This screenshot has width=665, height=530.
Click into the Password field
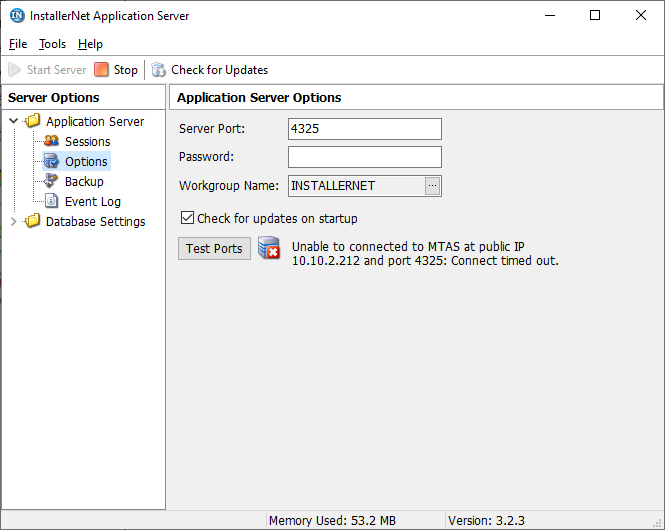coord(365,157)
